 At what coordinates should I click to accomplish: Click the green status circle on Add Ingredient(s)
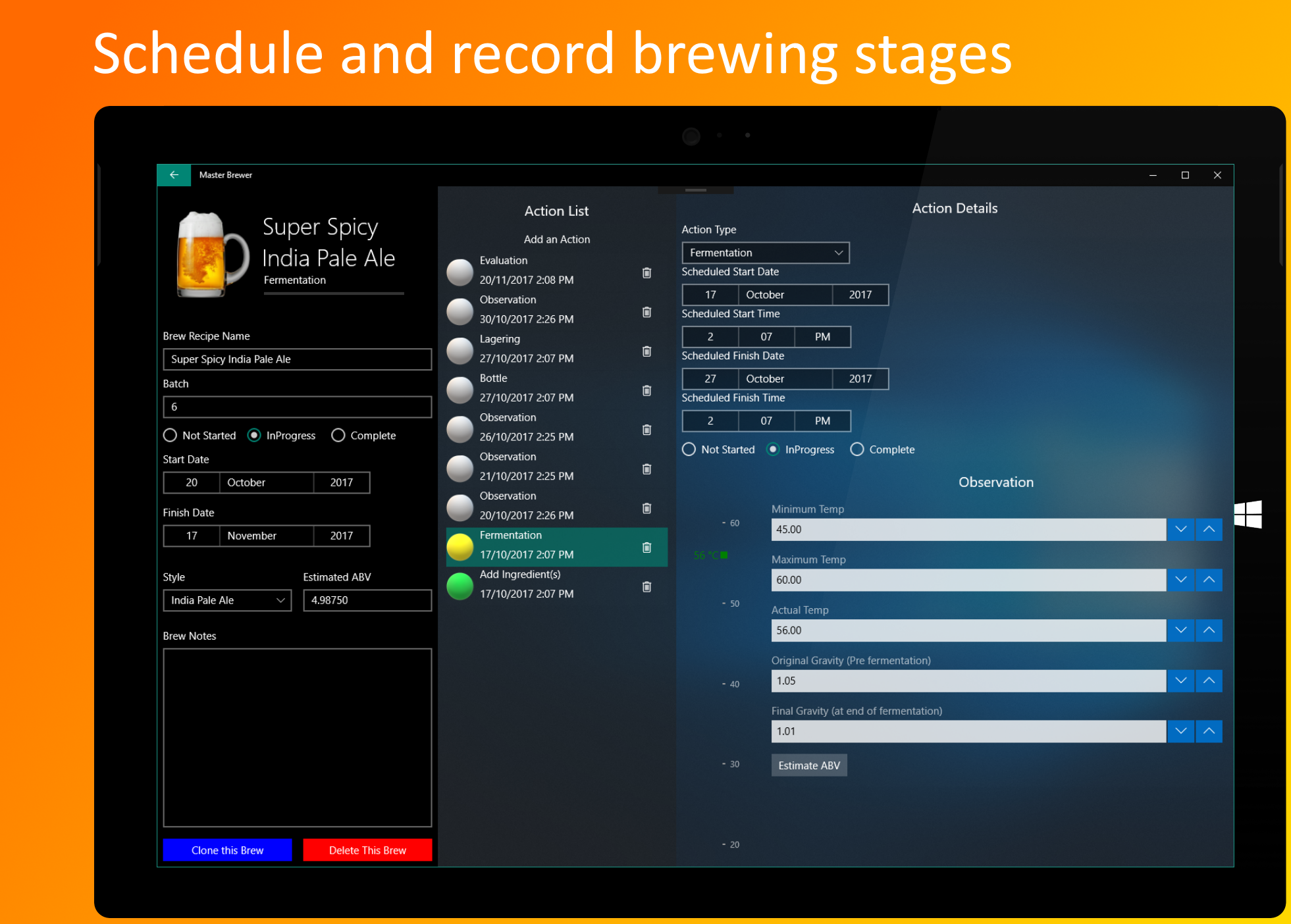point(460,586)
